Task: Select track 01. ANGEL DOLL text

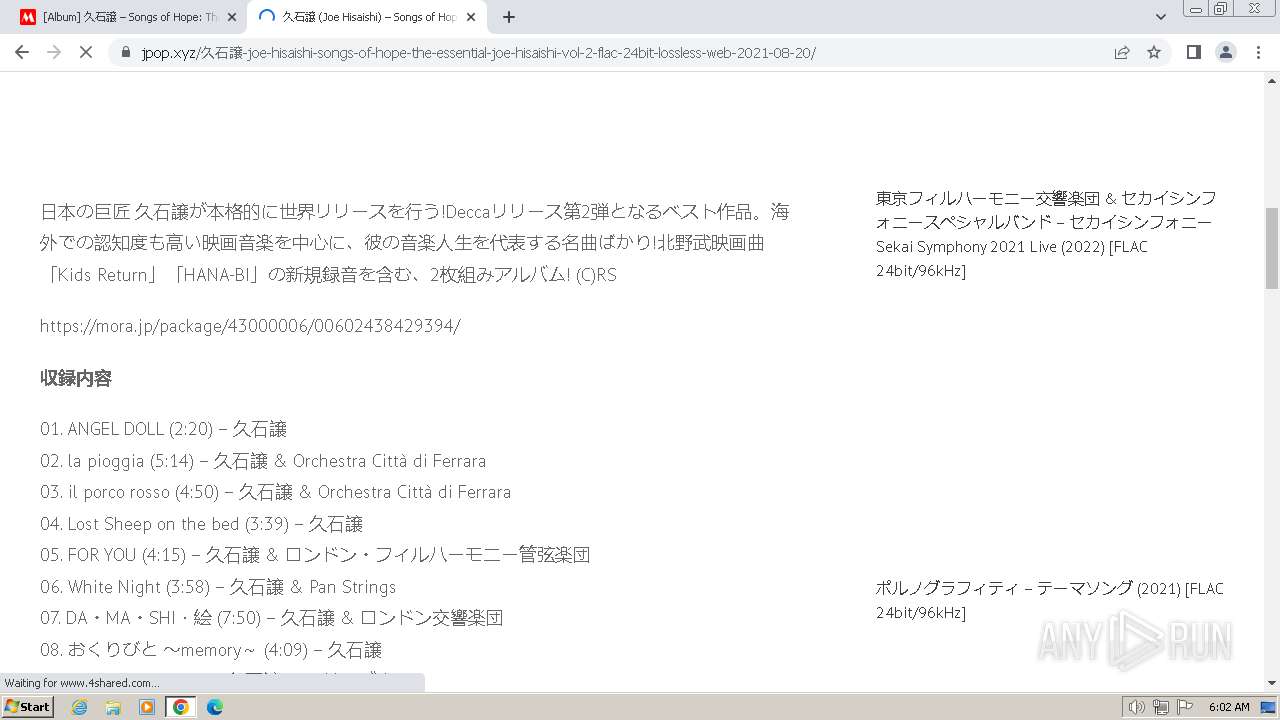Action: (x=163, y=429)
